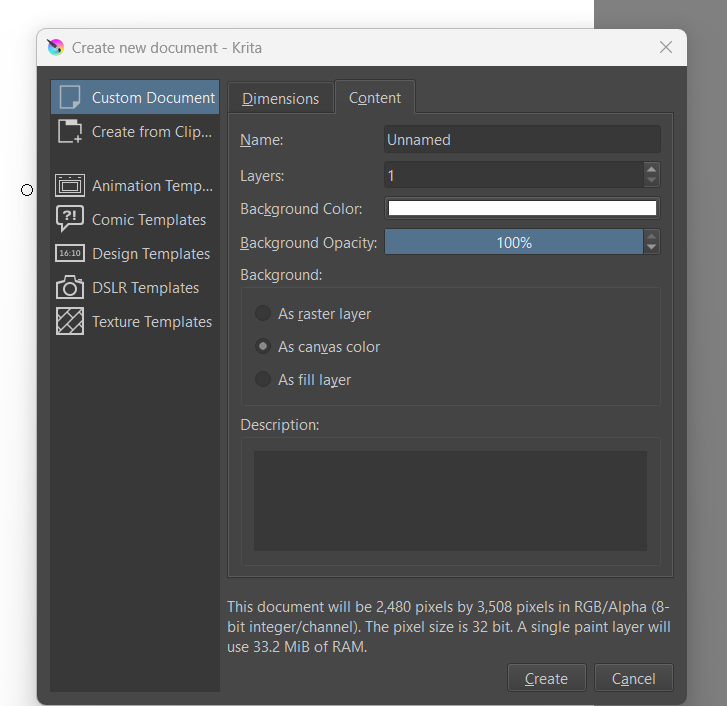Open the Comic Templates speech-bubble icon
The width and height of the screenshot is (727, 706).
[x=69, y=220]
